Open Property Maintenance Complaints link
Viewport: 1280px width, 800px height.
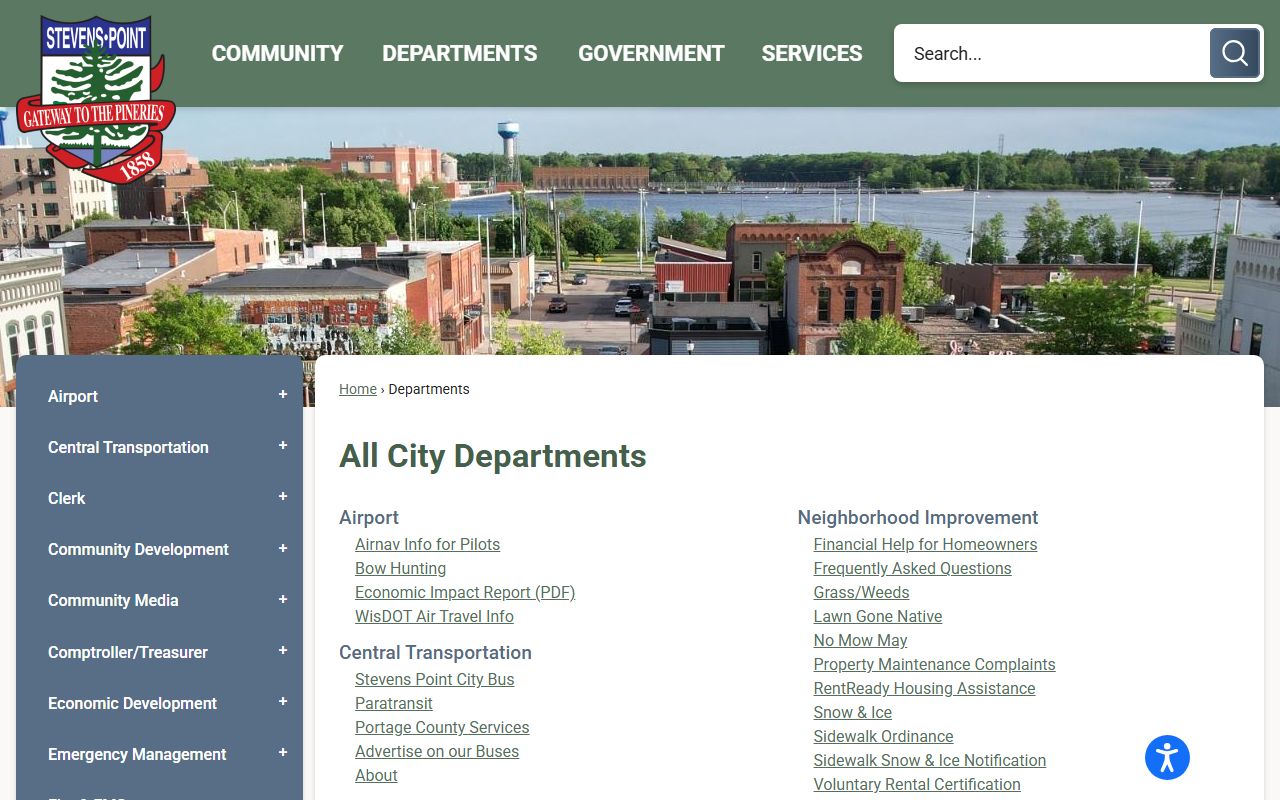pos(934,664)
